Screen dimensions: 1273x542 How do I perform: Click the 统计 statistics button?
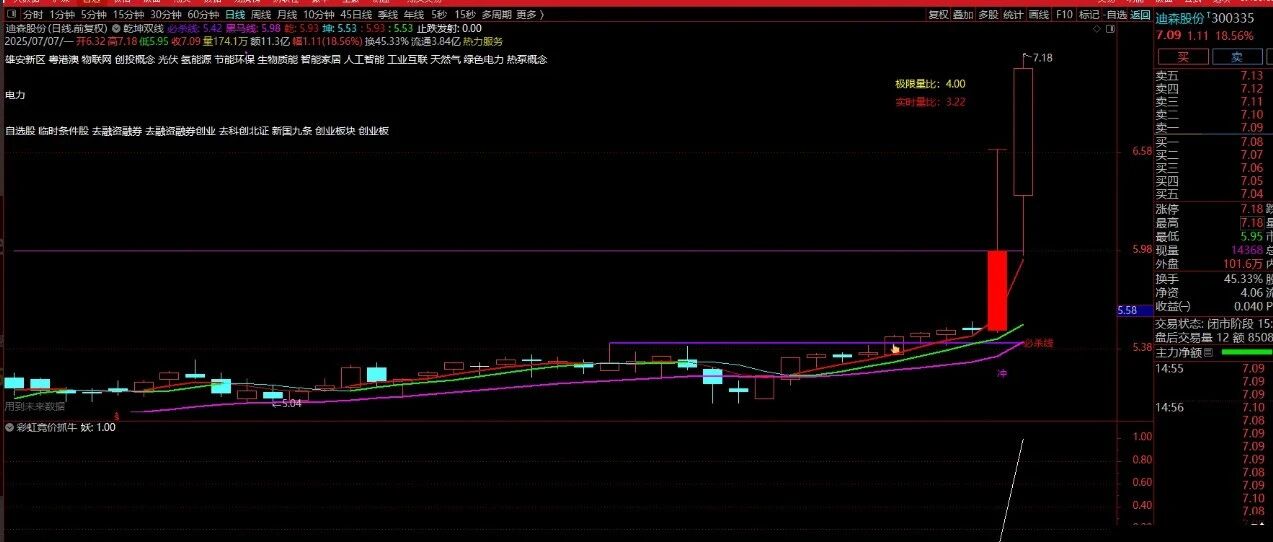[x=1014, y=15]
